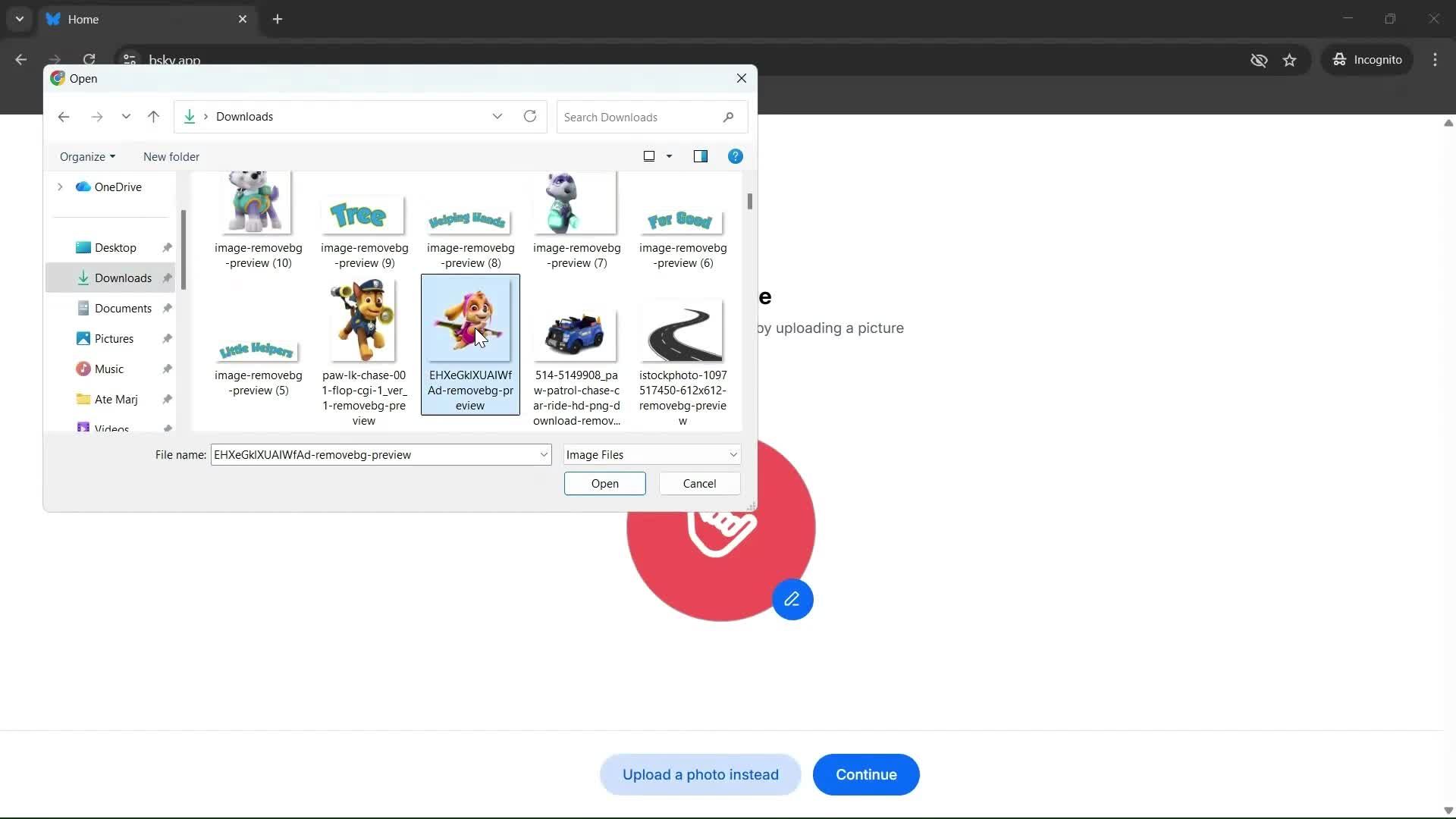Unpin Pictures from Quick access
The width and height of the screenshot is (1456, 819).
point(168,338)
